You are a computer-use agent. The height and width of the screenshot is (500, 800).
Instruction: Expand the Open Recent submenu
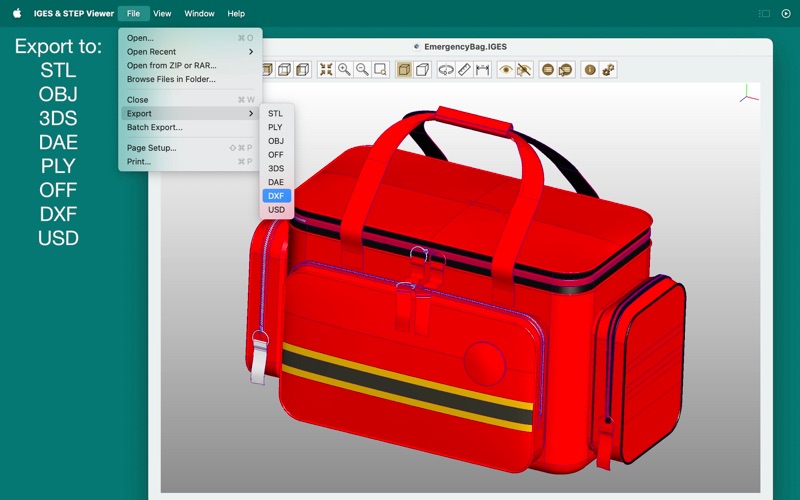point(190,52)
